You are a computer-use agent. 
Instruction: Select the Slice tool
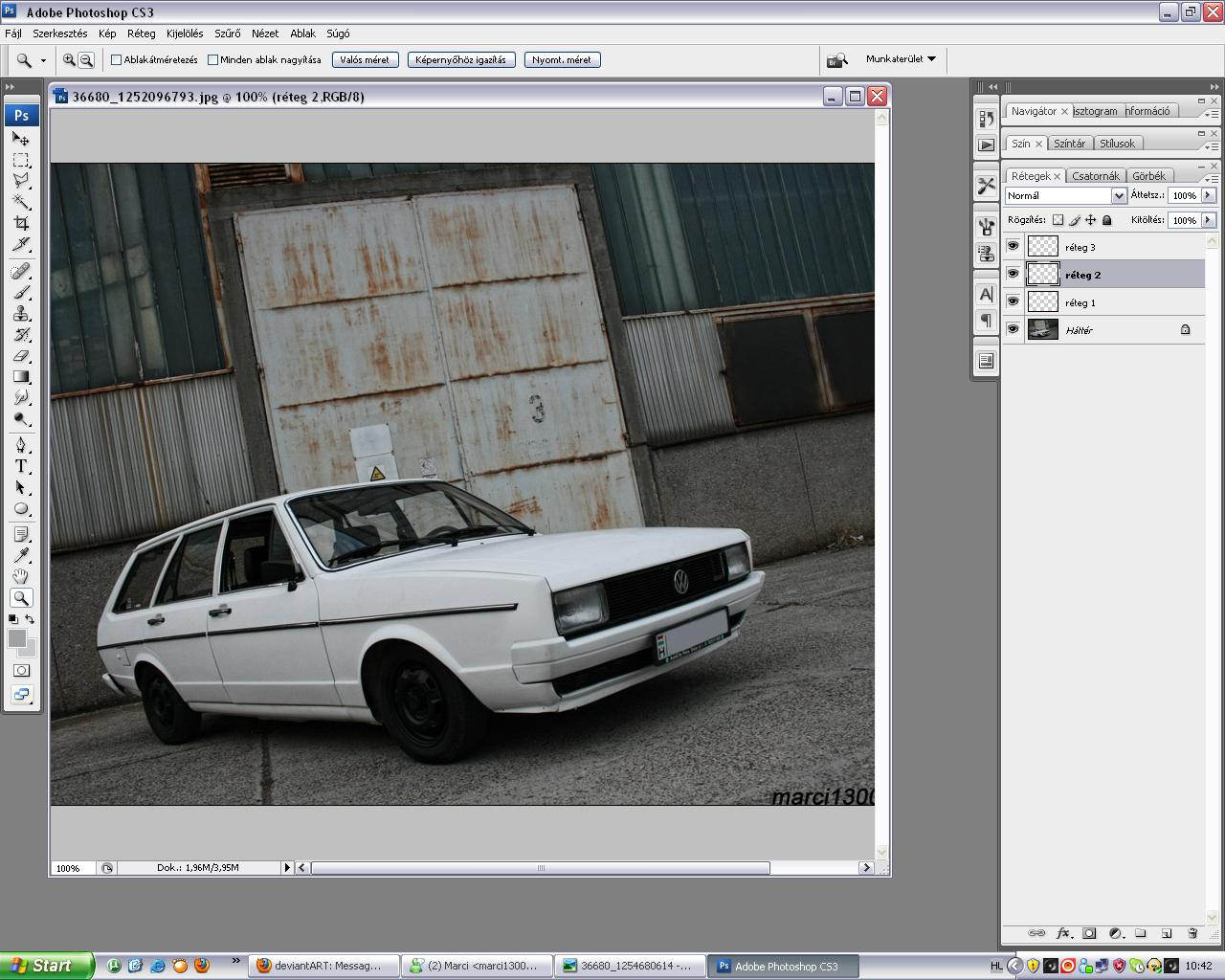tap(21, 244)
